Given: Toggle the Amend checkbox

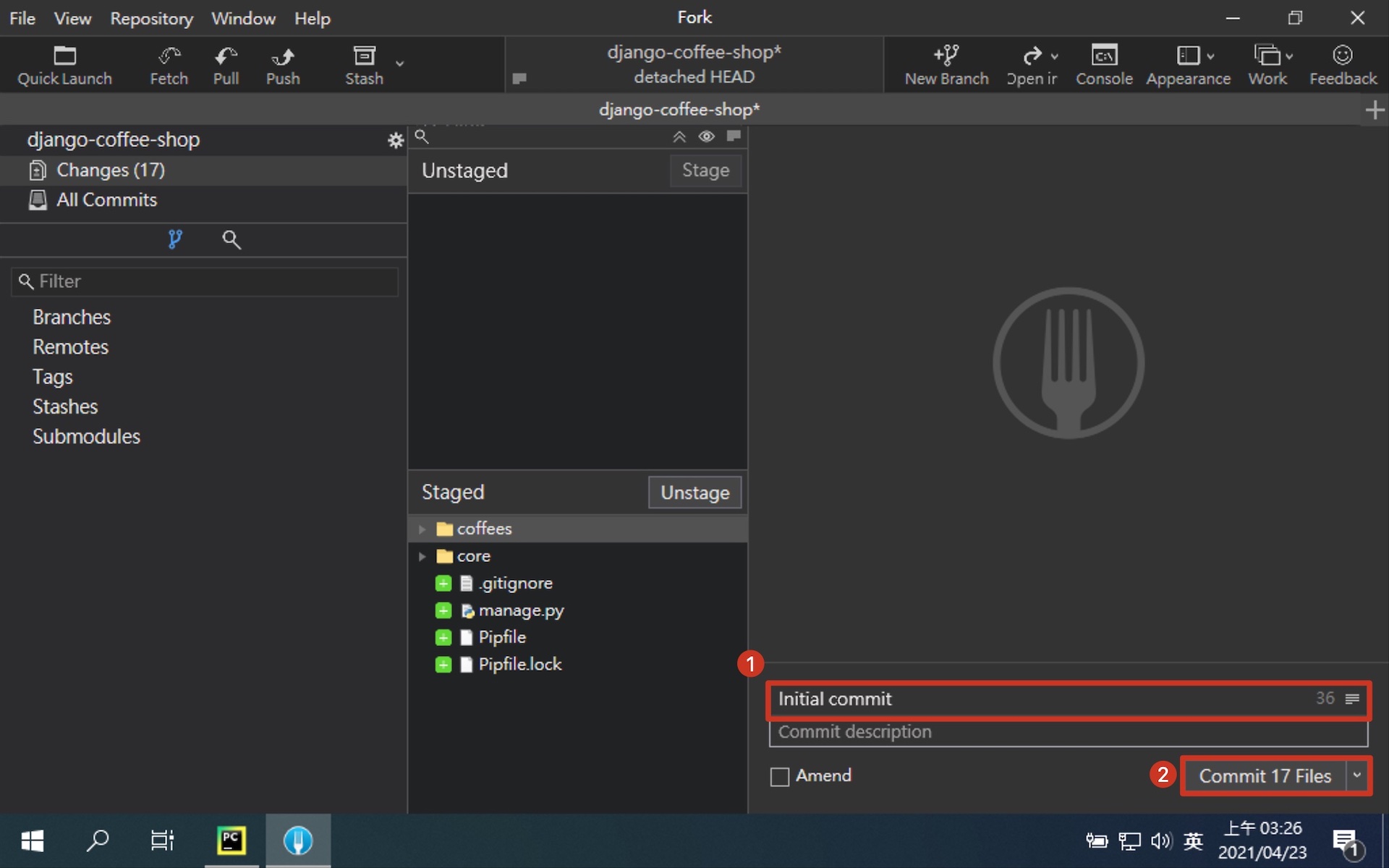Looking at the screenshot, I should pos(779,777).
